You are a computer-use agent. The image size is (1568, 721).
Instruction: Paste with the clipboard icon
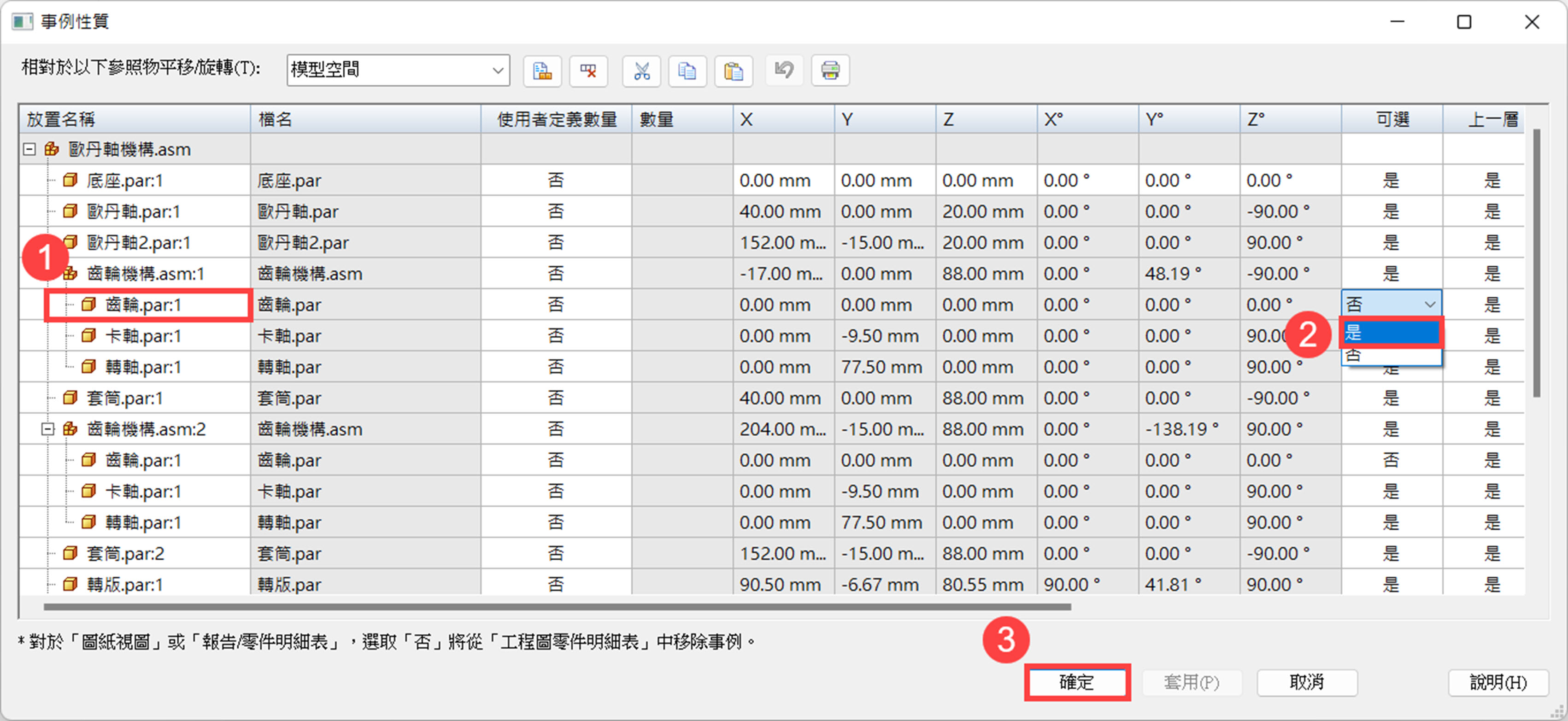tap(734, 70)
